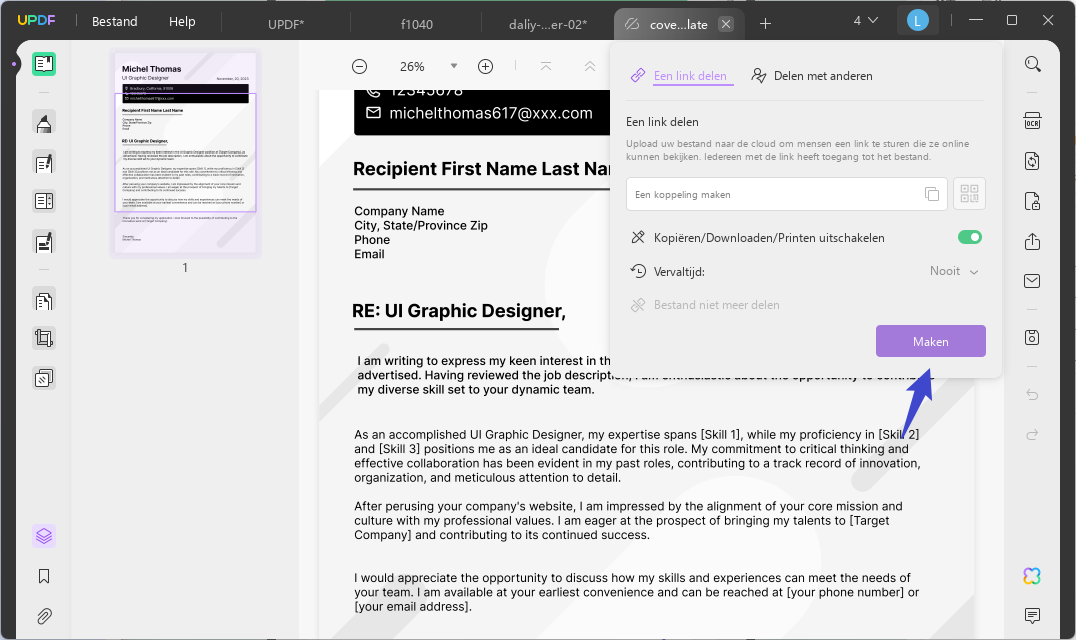
Task: Select the Delen met anderen tab
Action: 812,75
